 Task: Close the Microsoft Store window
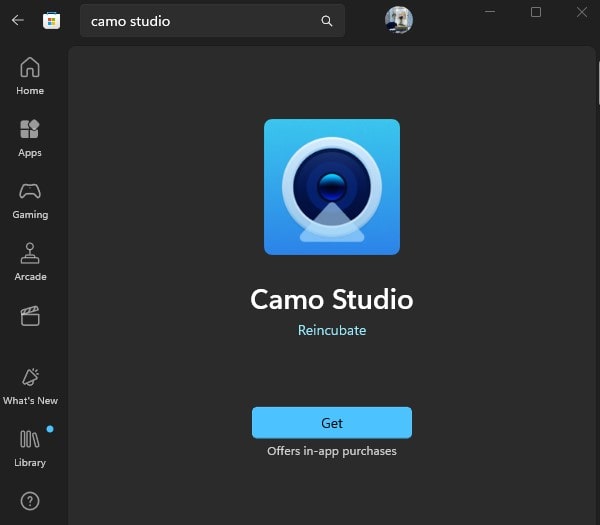pos(582,12)
